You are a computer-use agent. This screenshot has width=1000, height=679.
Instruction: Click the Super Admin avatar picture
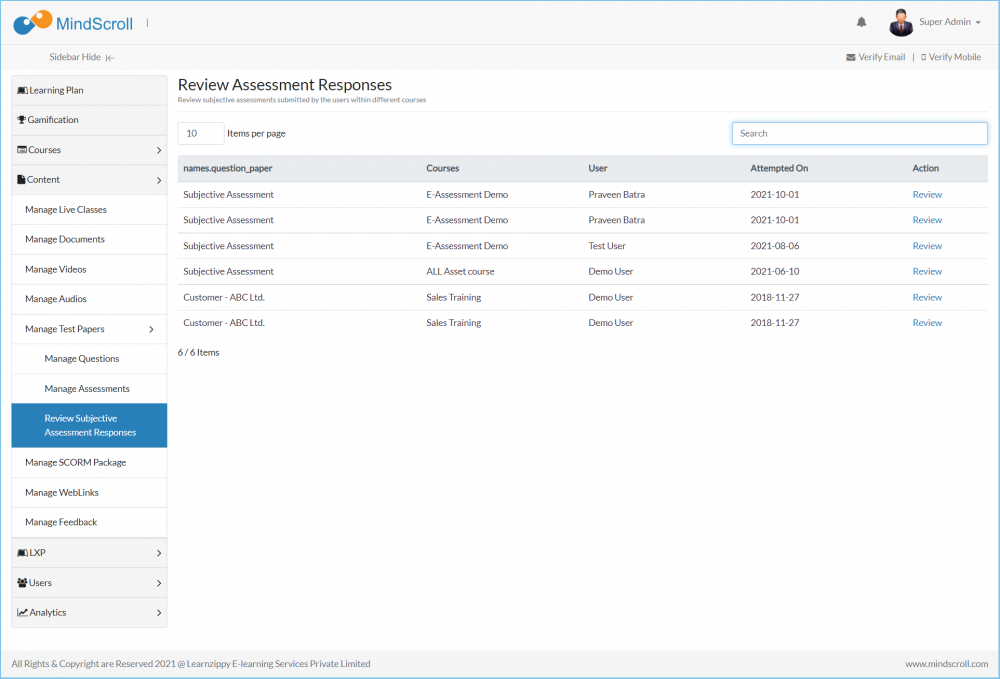[x=901, y=23]
